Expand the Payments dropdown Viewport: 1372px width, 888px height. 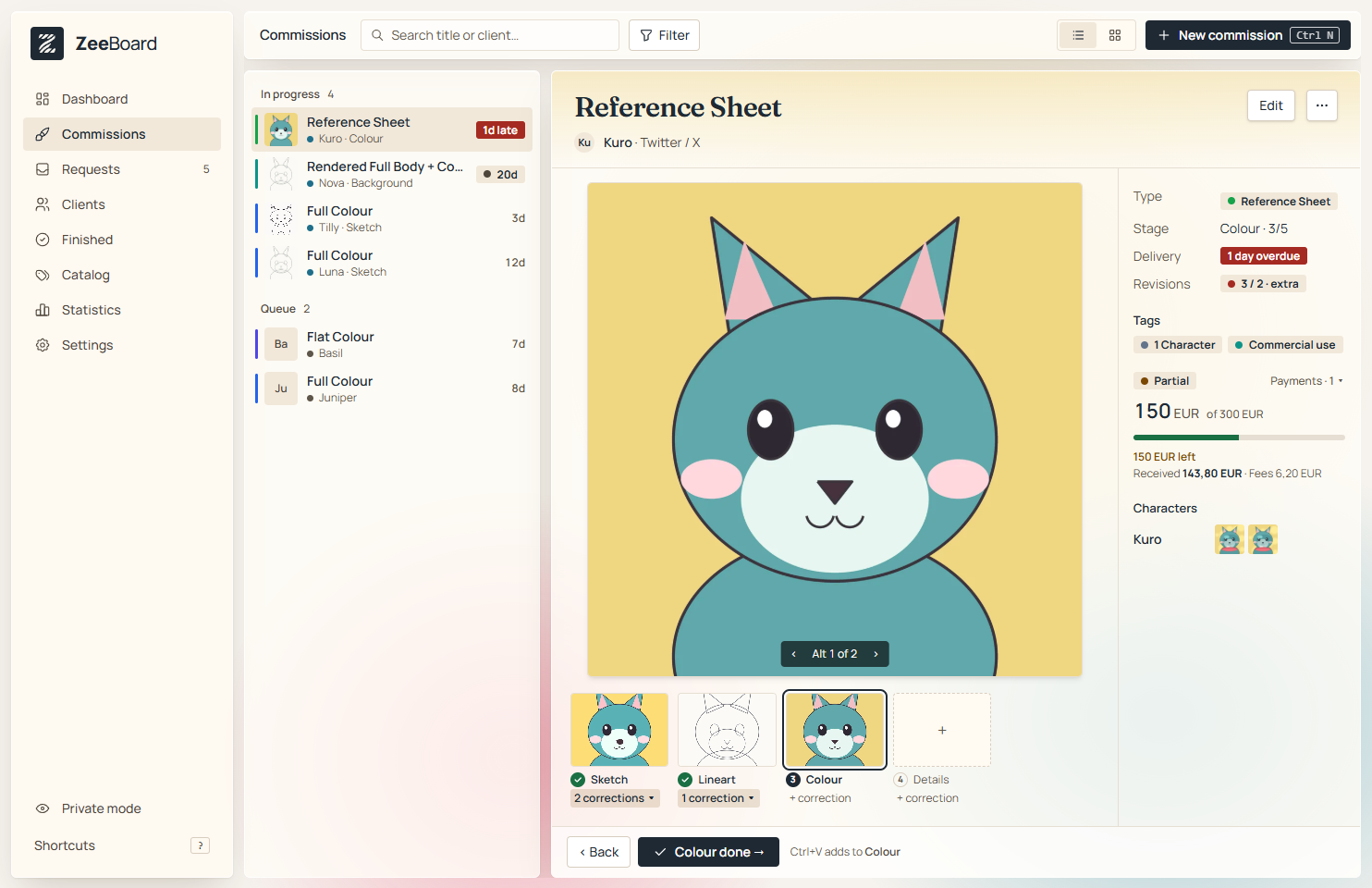tap(1306, 381)
